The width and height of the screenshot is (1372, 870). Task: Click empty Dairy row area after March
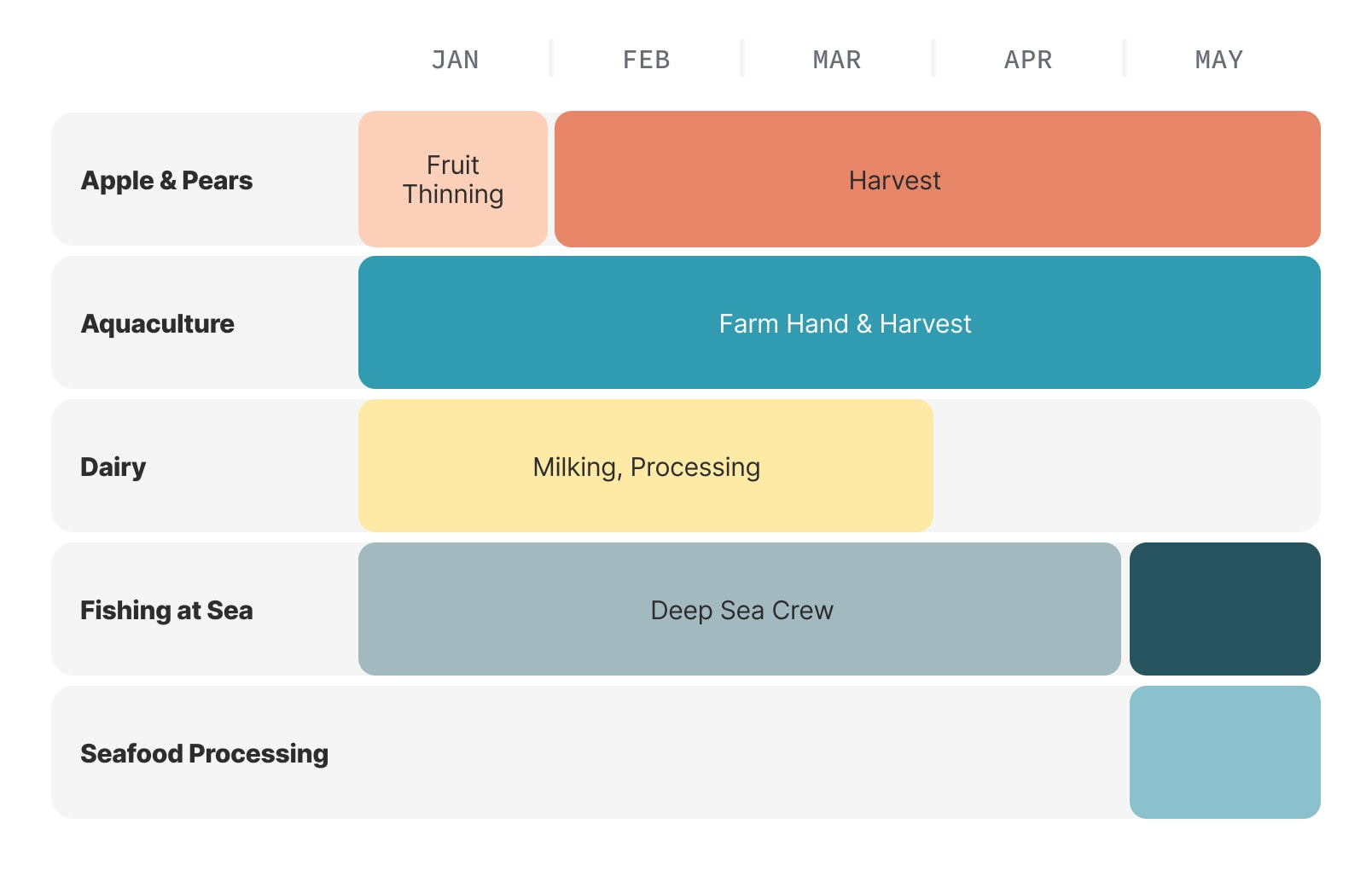[1127, 466]
